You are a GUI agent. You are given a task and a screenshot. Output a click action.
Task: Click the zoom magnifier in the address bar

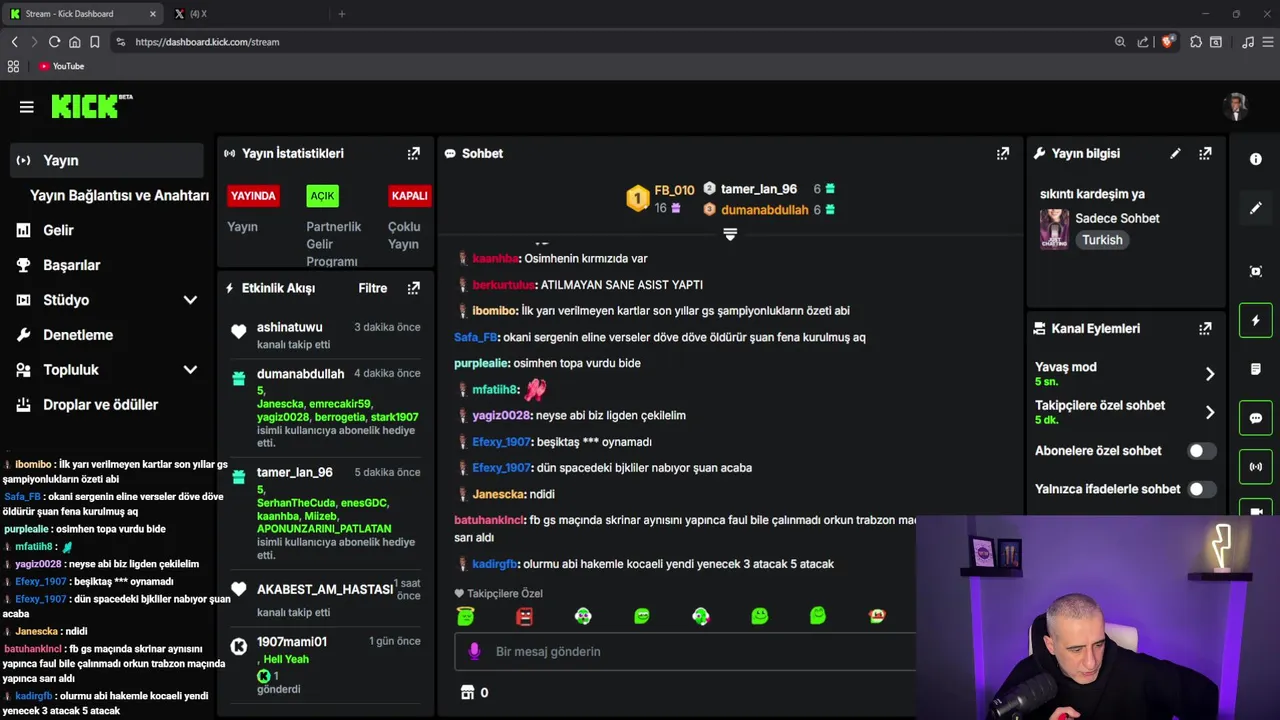pos(1120,42)
